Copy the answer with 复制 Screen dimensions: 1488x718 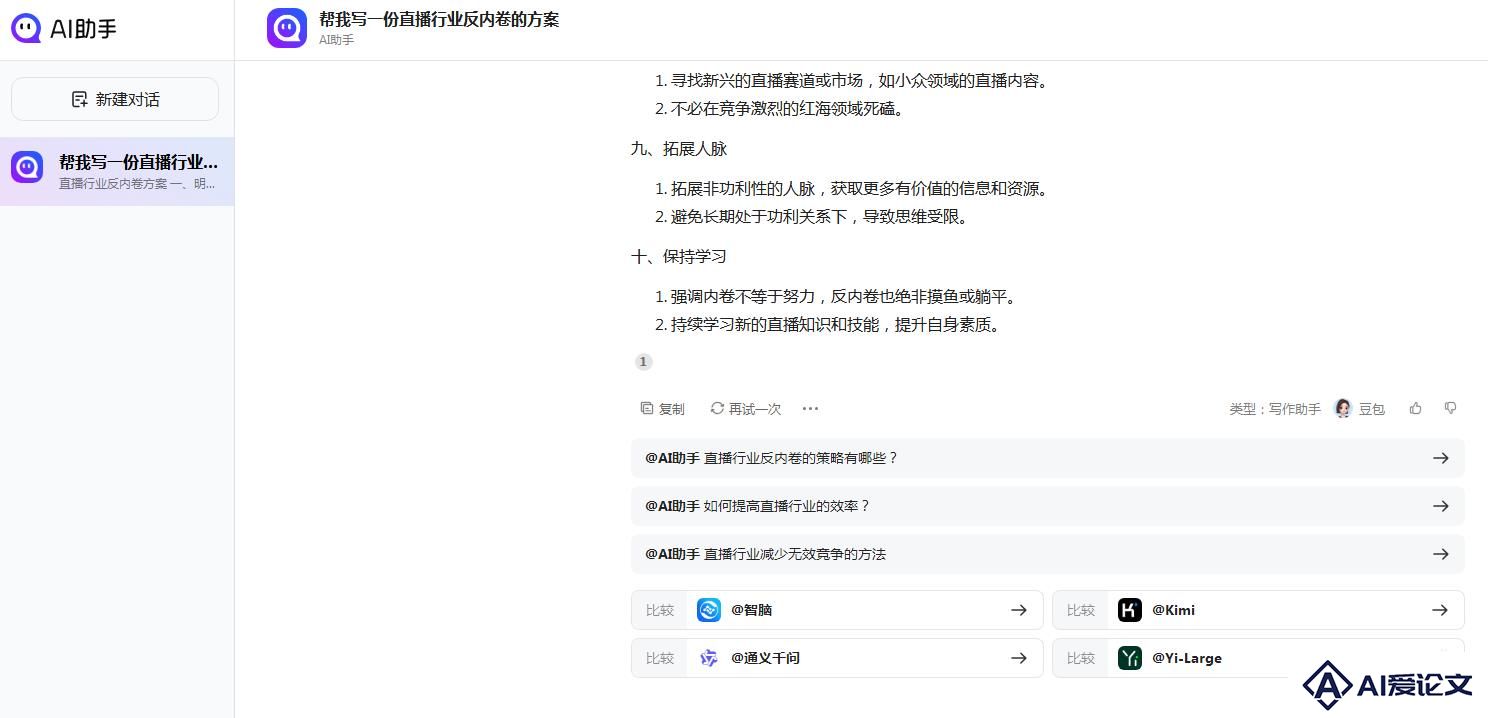[x=663, y=409]
